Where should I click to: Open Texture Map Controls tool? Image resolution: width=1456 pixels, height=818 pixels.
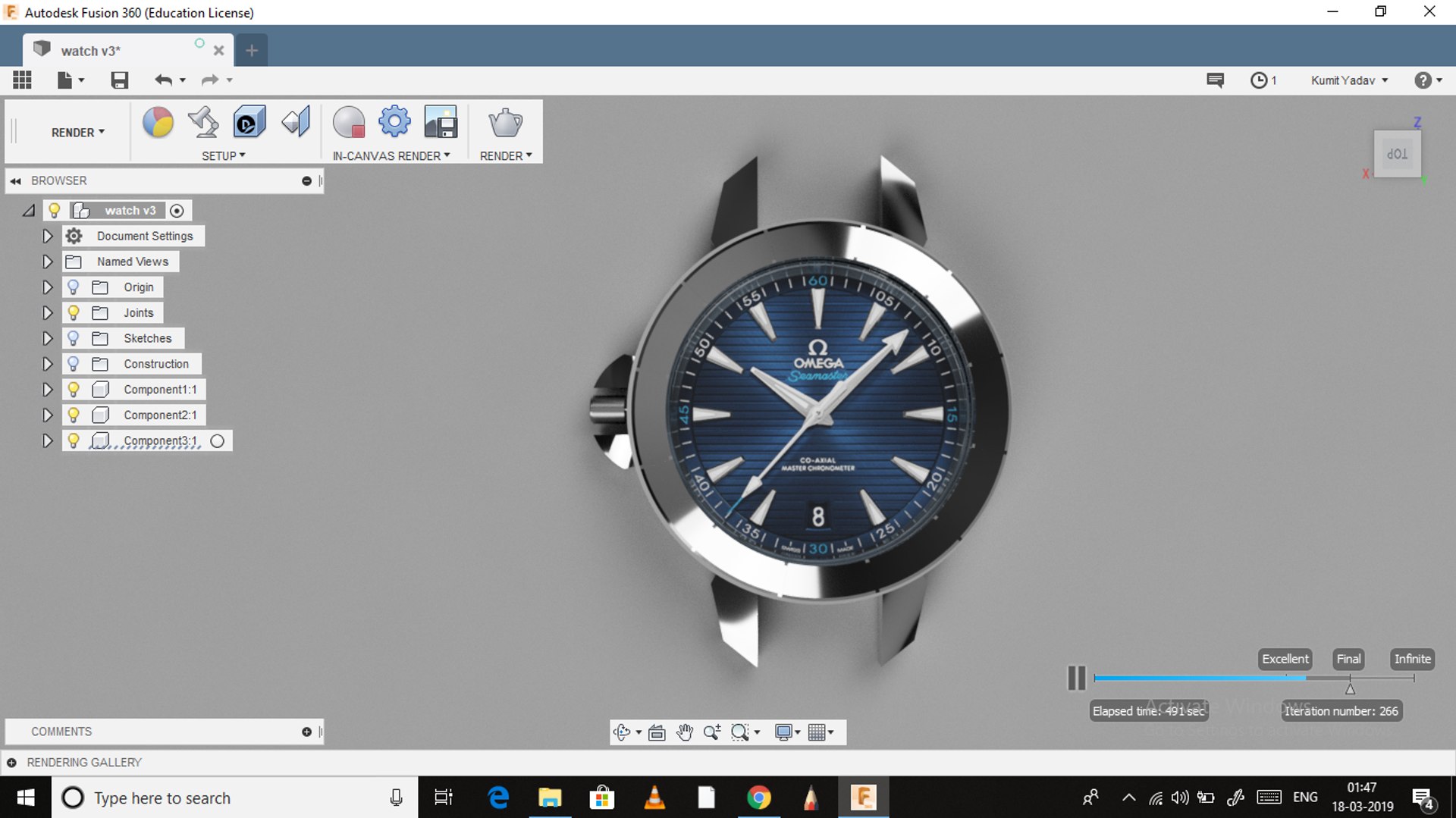296,122
